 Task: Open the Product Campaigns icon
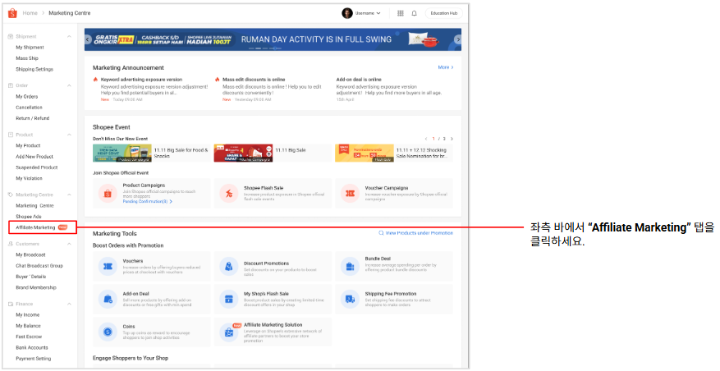click(x=108, y=194)
